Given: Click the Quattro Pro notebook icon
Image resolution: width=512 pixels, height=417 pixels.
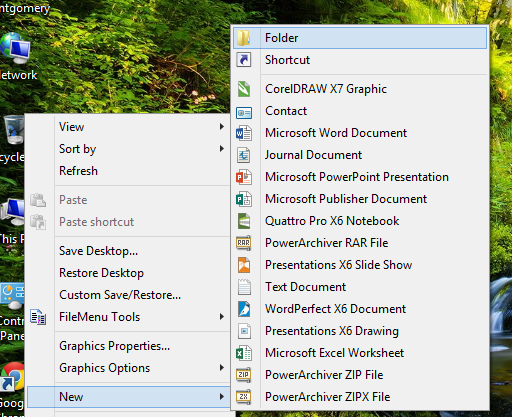Looking at the screenshot, I should (244, 221).
